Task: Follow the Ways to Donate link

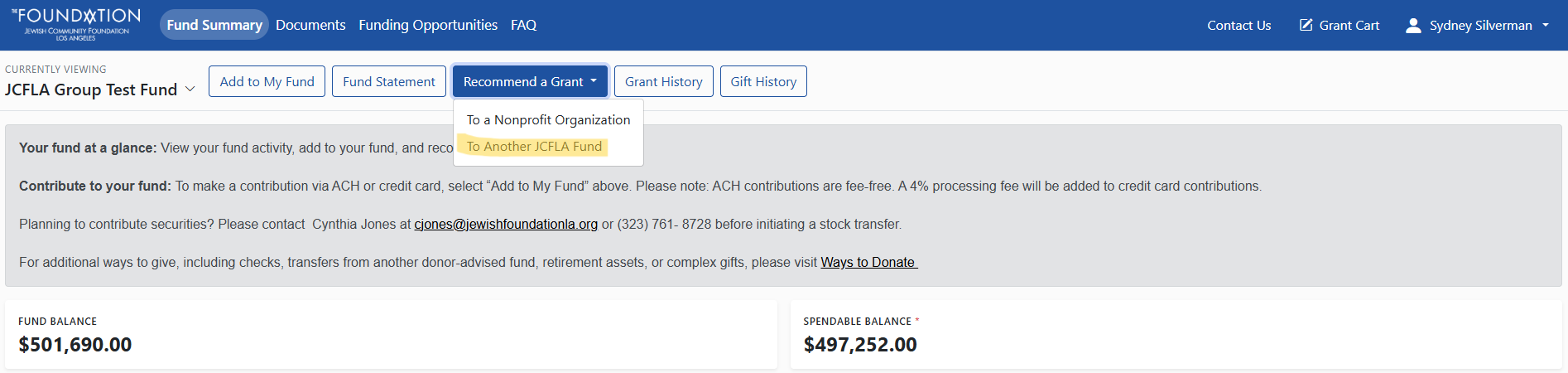Action: point(868,262)
